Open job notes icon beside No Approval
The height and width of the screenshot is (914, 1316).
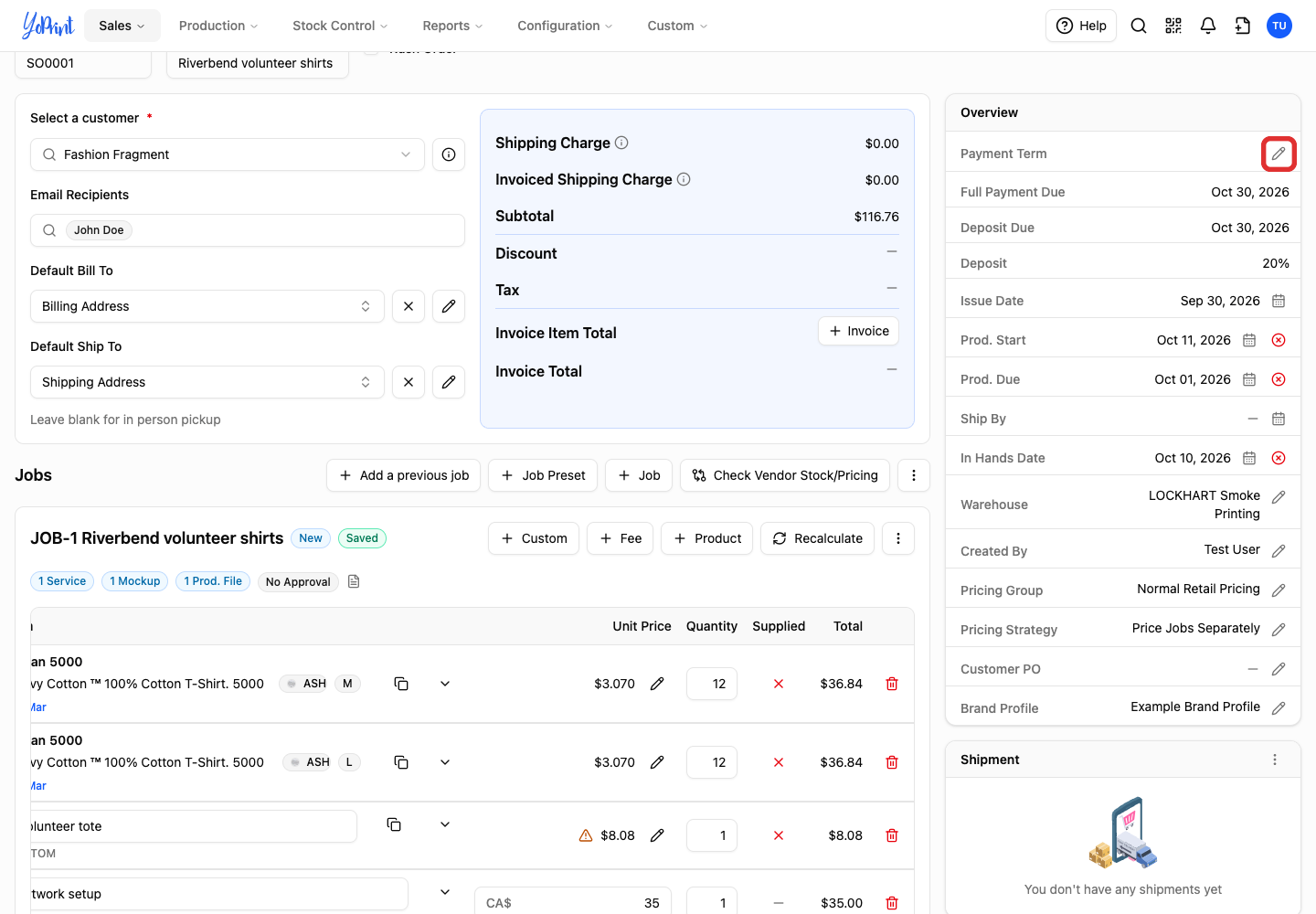(354, 581)
